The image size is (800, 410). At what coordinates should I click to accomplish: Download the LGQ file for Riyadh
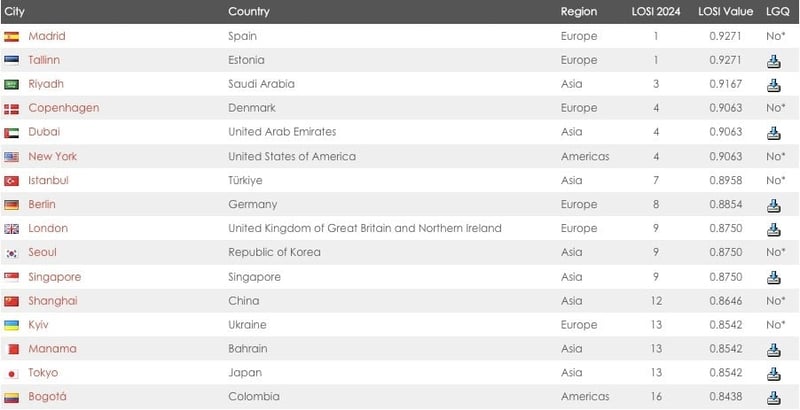click(773, 84)
